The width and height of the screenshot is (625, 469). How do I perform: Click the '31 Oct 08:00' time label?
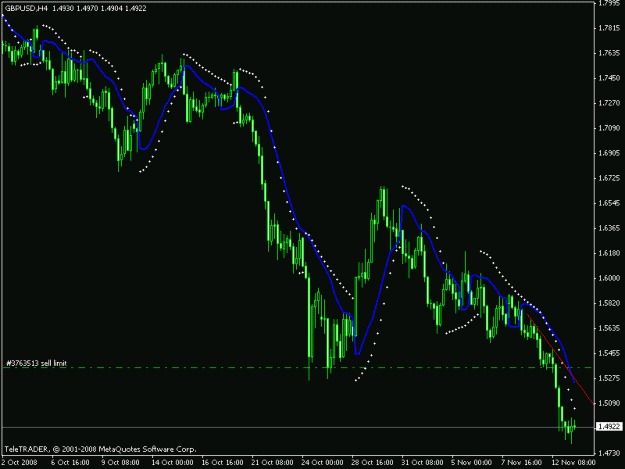pos(422,462)
